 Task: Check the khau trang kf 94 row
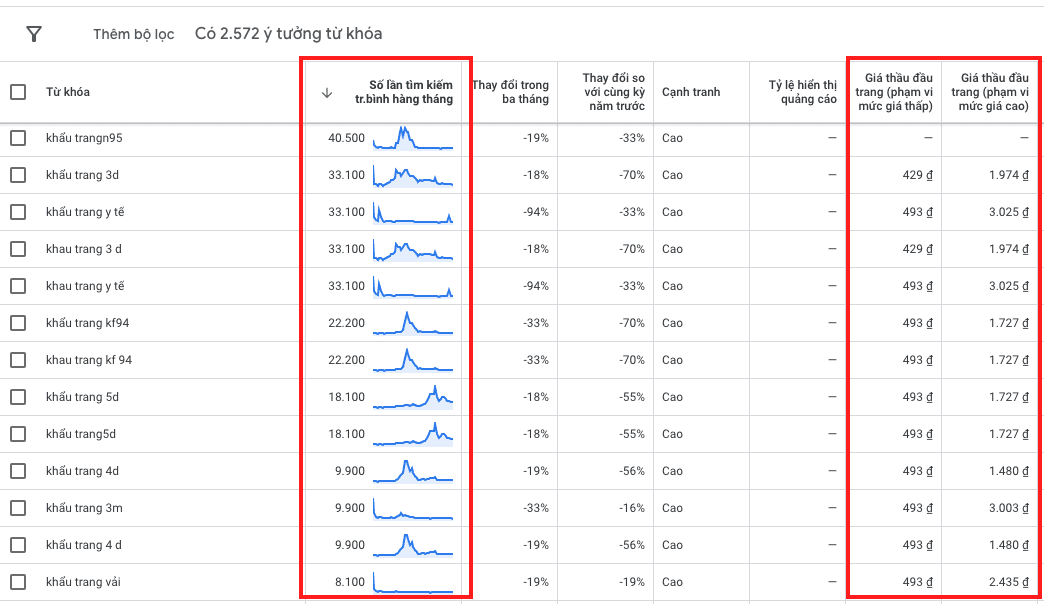point(18,360)
